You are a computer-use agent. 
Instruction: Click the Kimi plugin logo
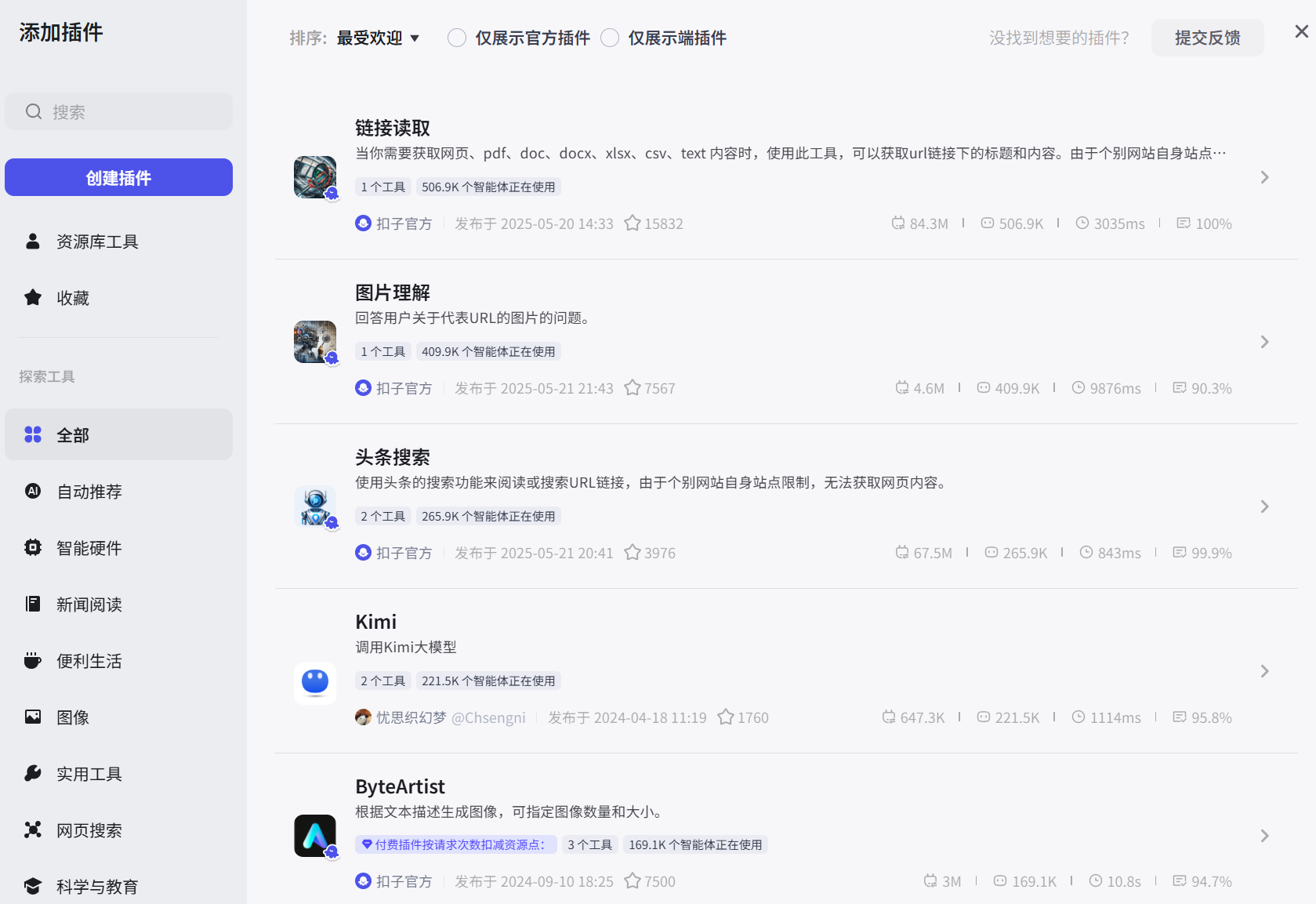tap(315, 684)
